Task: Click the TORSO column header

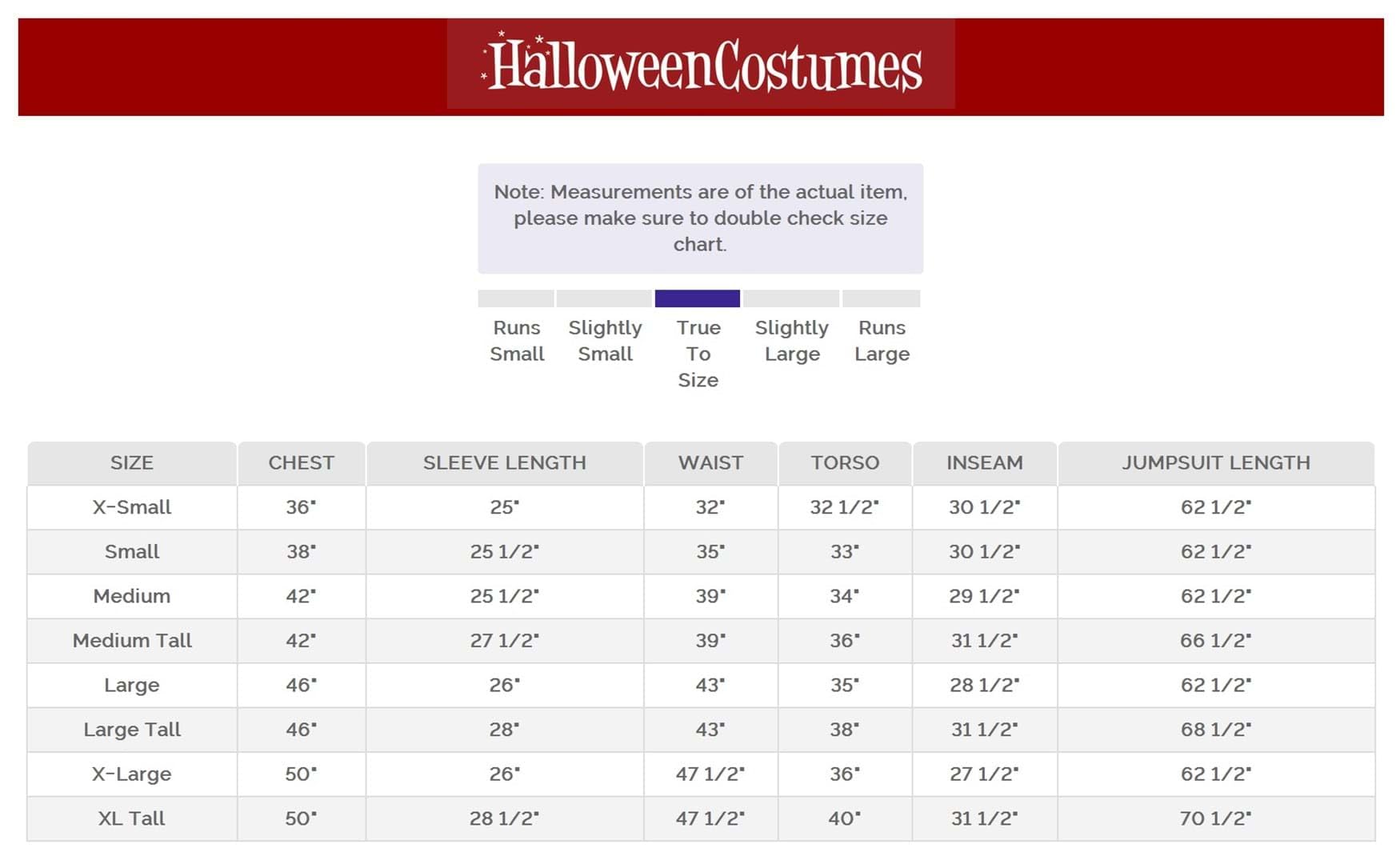Action: tap(845, 463)
